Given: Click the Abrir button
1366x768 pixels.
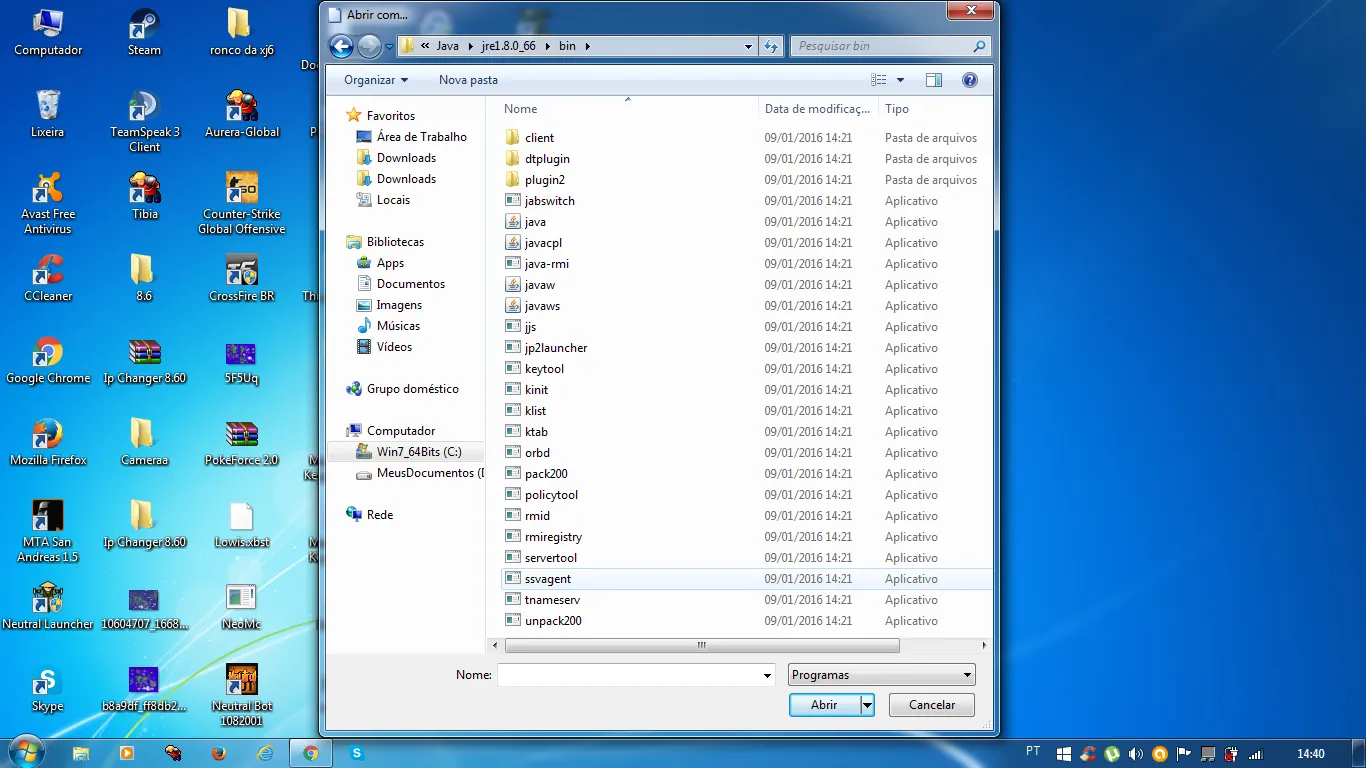Looking at the screenshot, I should pos(824,705).
